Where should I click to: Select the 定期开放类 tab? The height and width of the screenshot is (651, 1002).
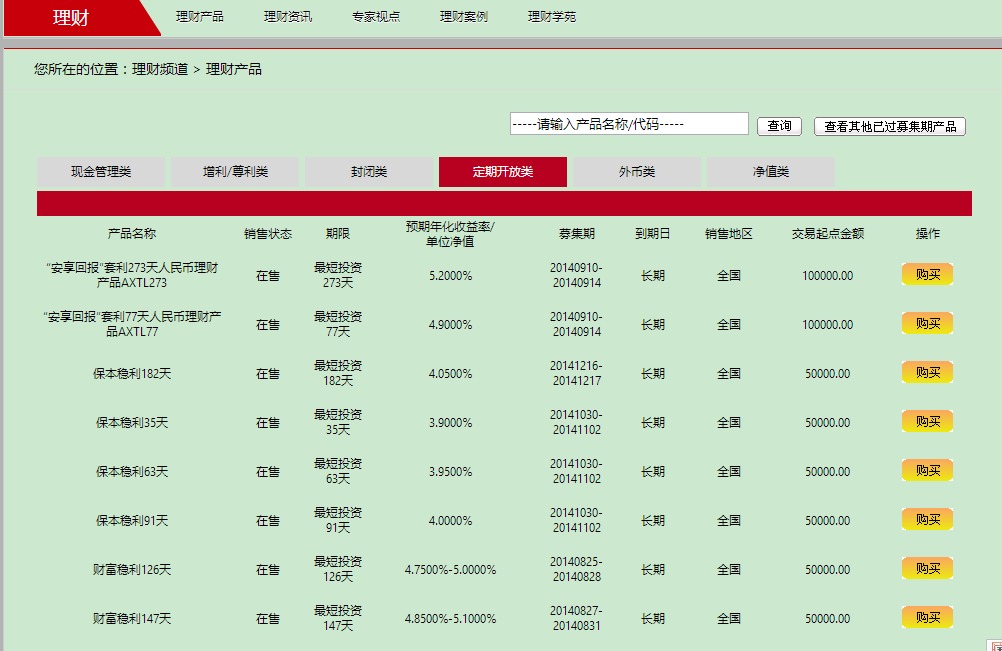[503, 172]
